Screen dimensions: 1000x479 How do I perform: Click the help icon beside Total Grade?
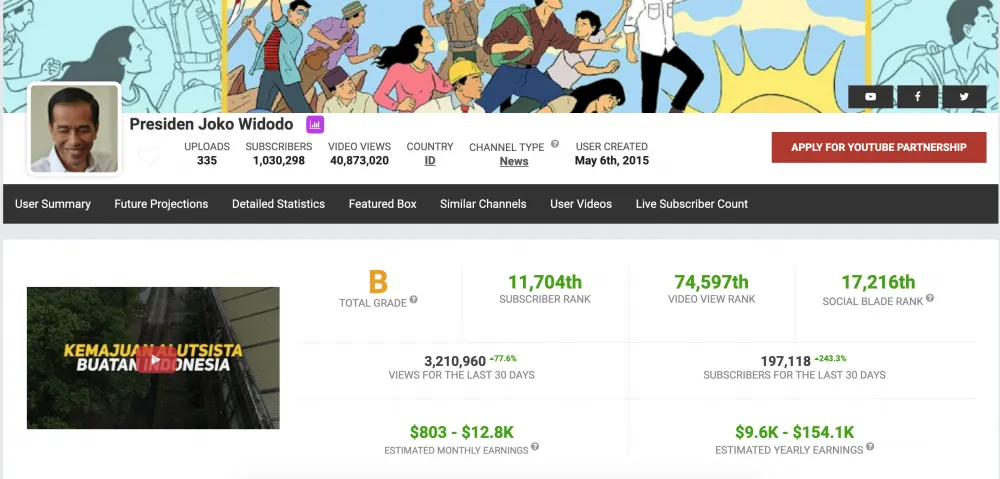pos(413,300)
